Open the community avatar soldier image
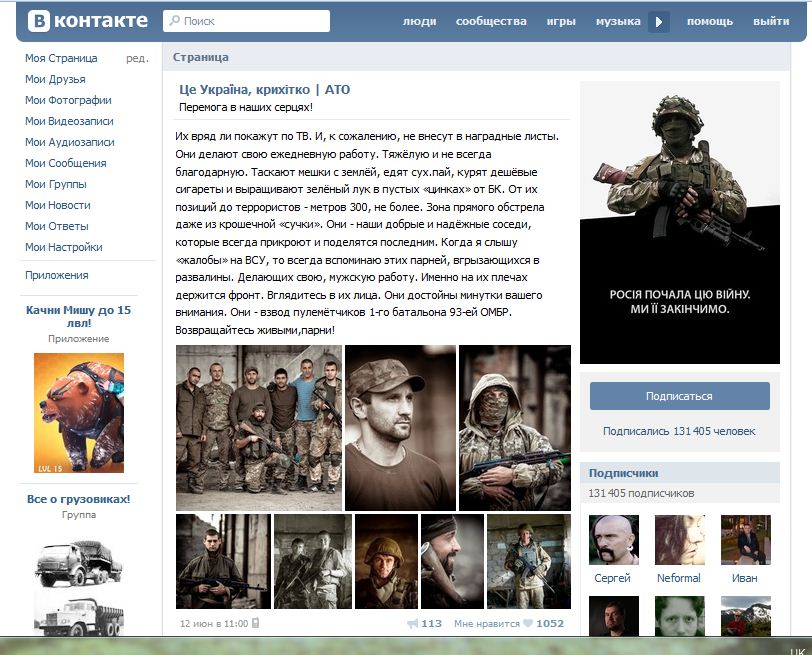 point(679,223)
